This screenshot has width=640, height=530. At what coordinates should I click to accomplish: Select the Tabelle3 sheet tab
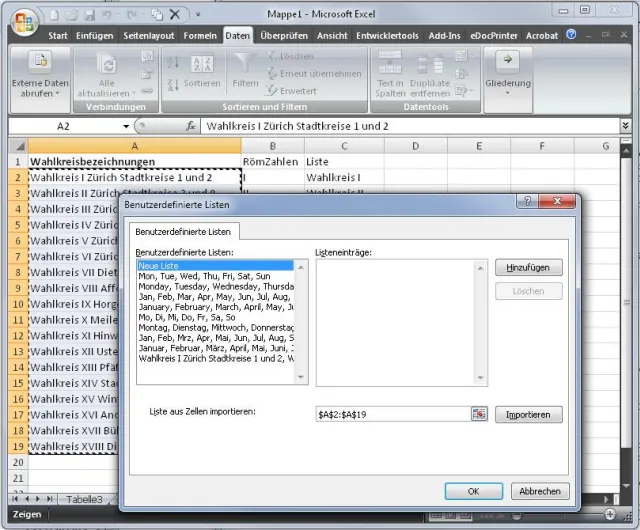[x=84, y=499]
